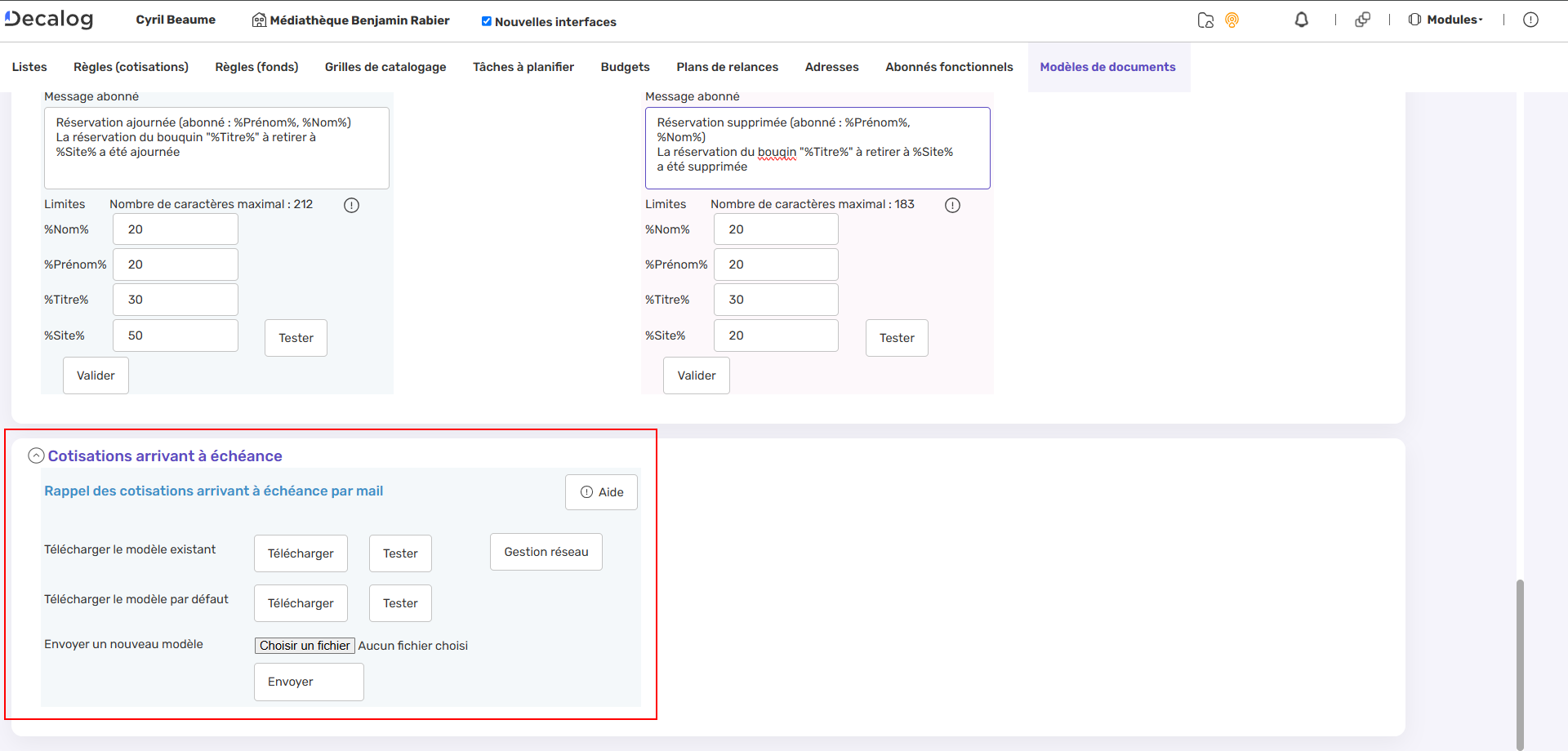Viewport: 1568px width, 751px height.
Task: Click the shield icon next to Modules
Action: [1414, 20]
